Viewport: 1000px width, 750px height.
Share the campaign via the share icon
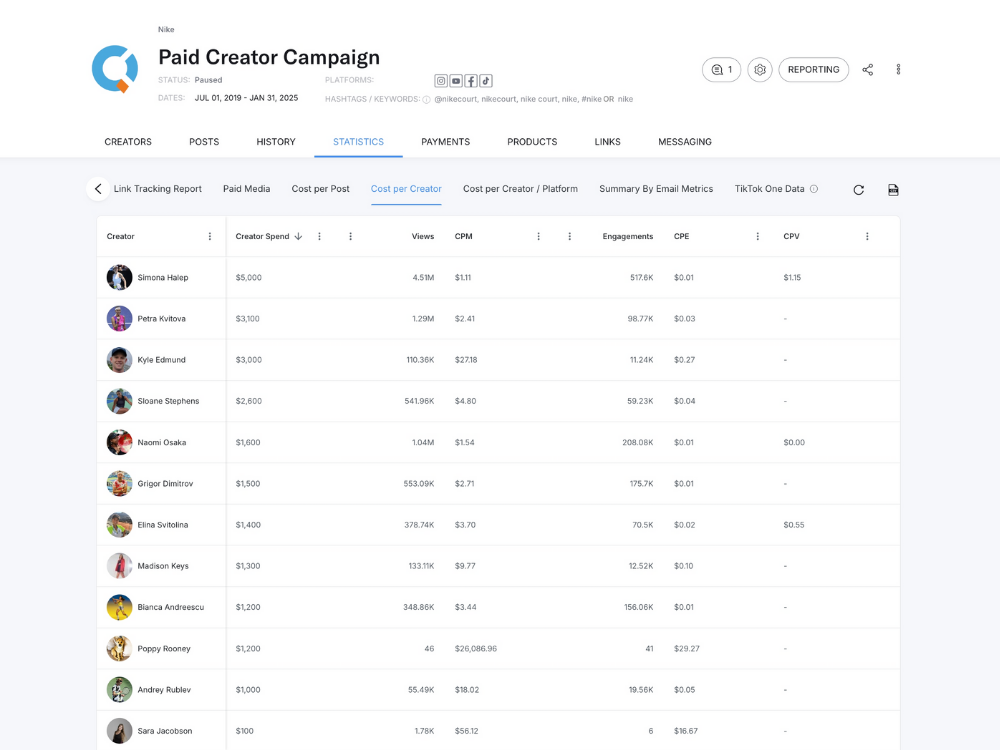click(867, 69)
